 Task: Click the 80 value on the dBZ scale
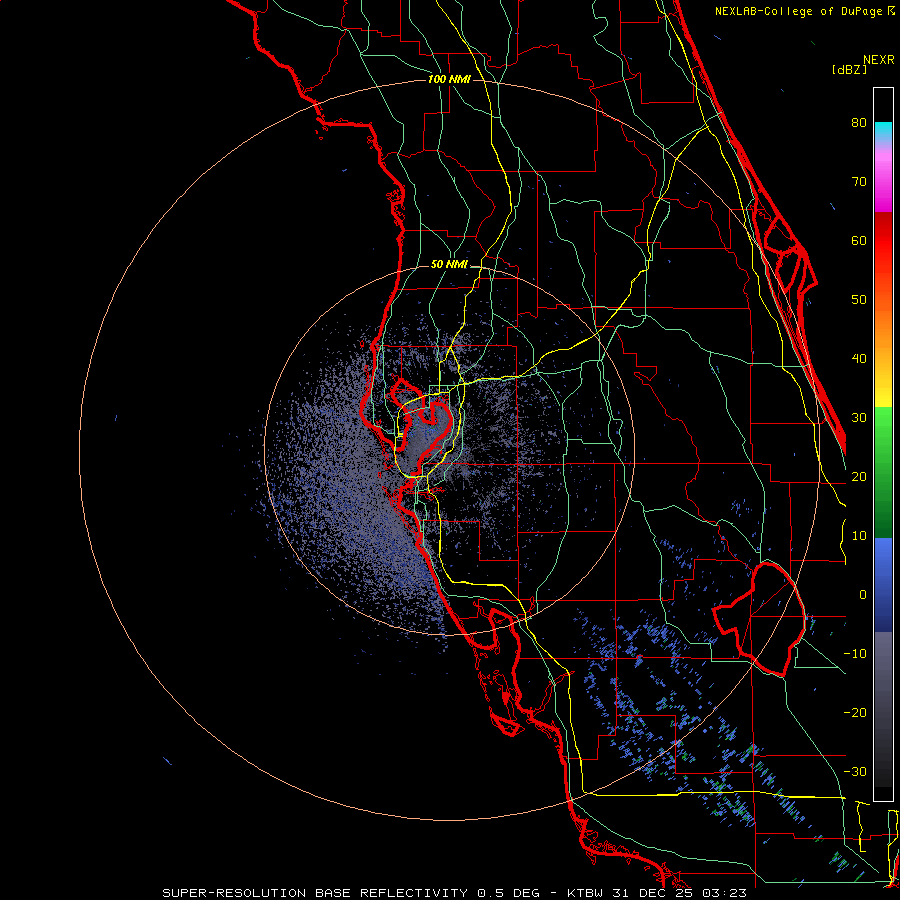coord(859,123)
